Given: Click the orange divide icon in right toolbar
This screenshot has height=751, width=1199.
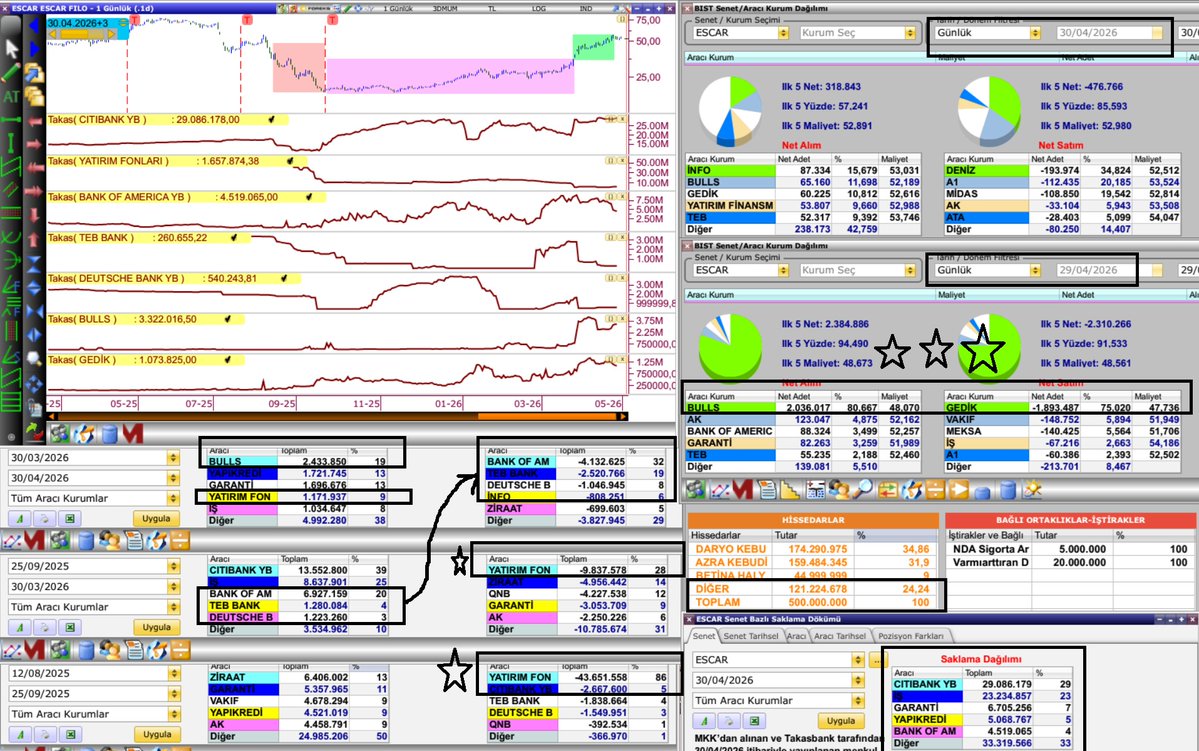Looking at the screenshot, I should point(935,489).
